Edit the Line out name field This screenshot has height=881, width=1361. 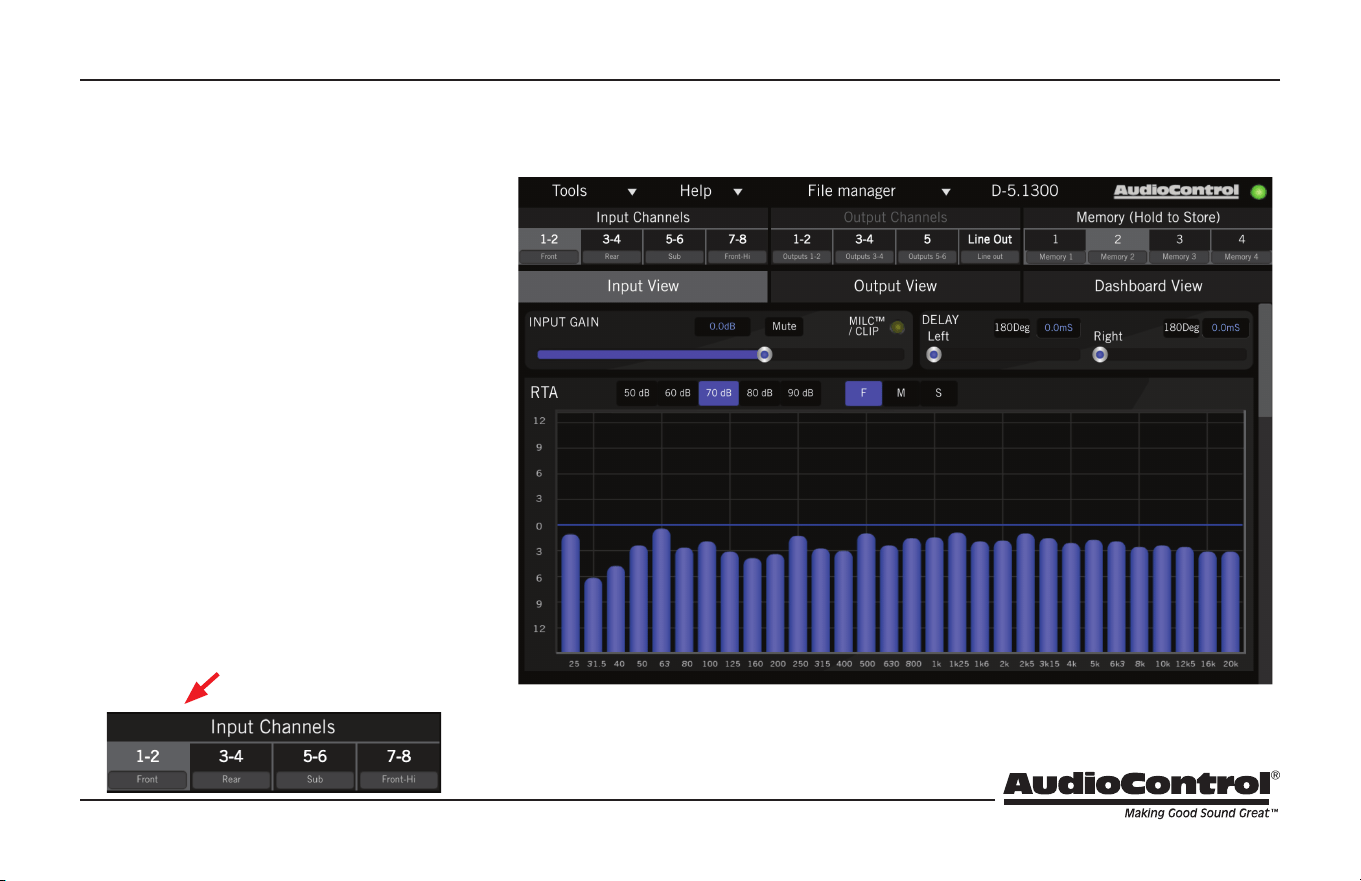tap(990, 257)
